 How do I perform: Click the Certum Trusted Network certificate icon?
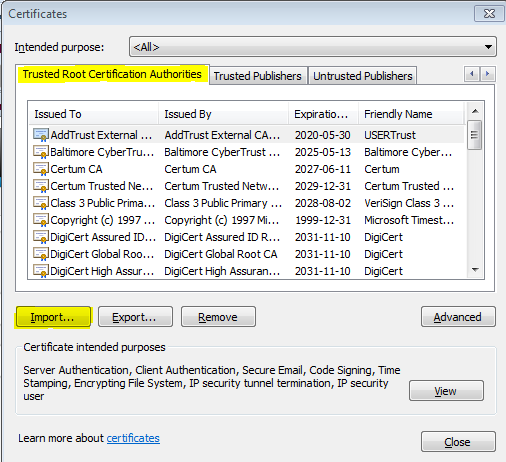(x=41, y=186)
